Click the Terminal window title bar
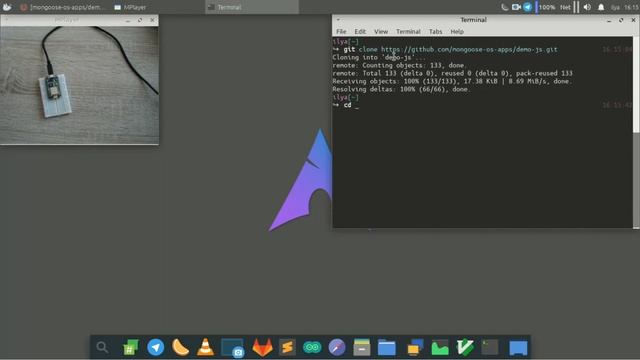This screenshot has height=360, width=640. point(473,20)
